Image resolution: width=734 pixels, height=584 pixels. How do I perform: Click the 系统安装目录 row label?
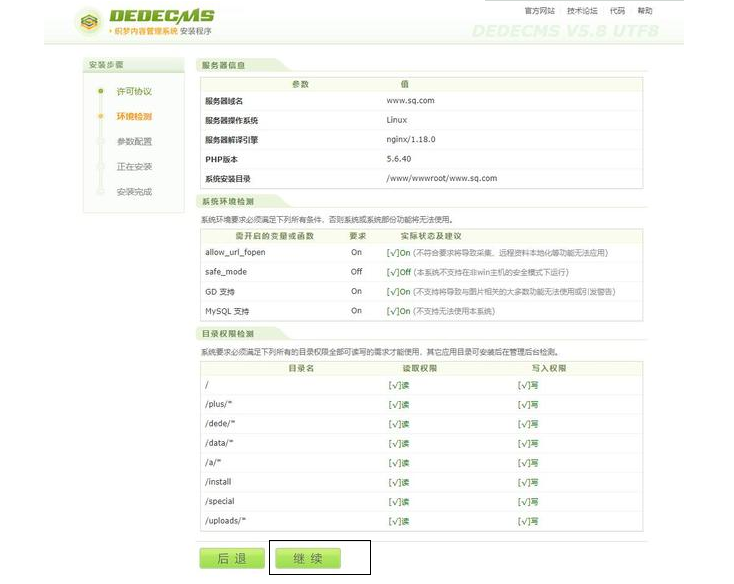pos(228,179)
